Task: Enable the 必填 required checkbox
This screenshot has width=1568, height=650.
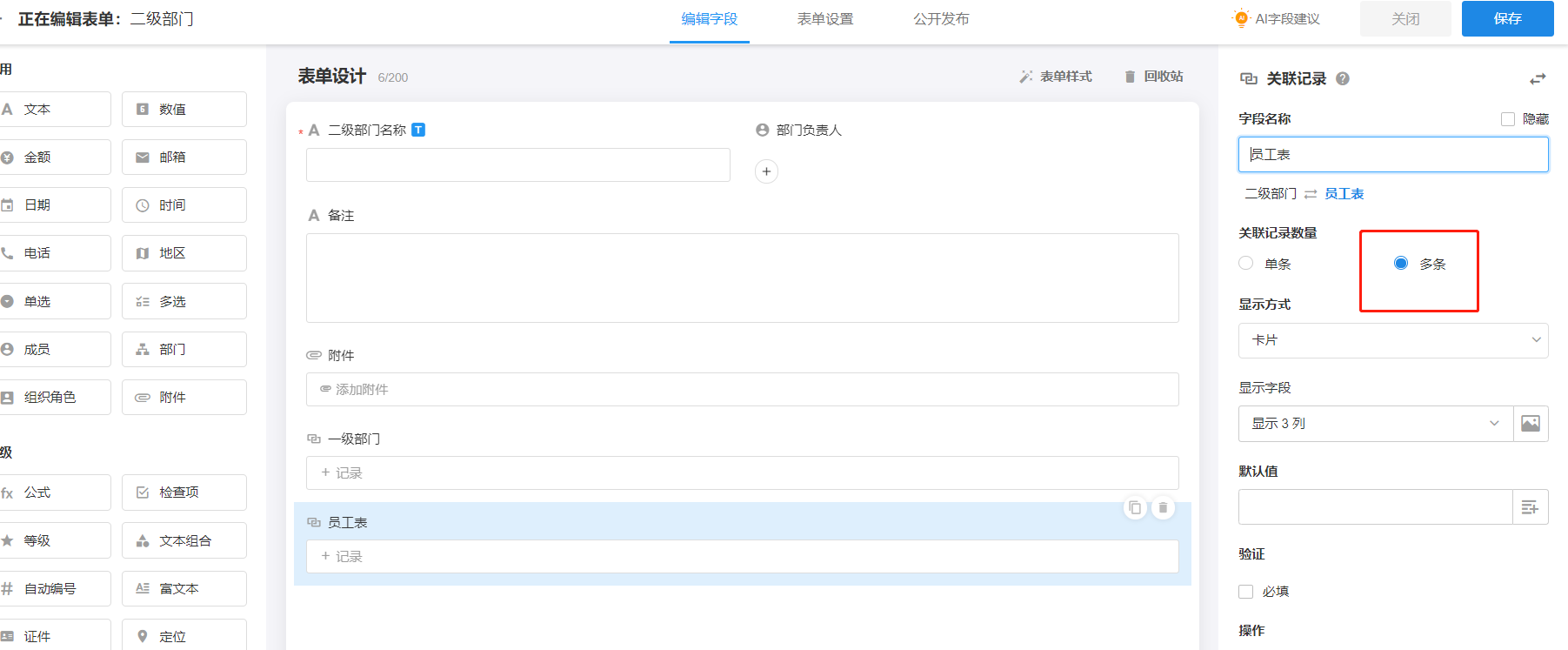Action: click(1246, 592)
